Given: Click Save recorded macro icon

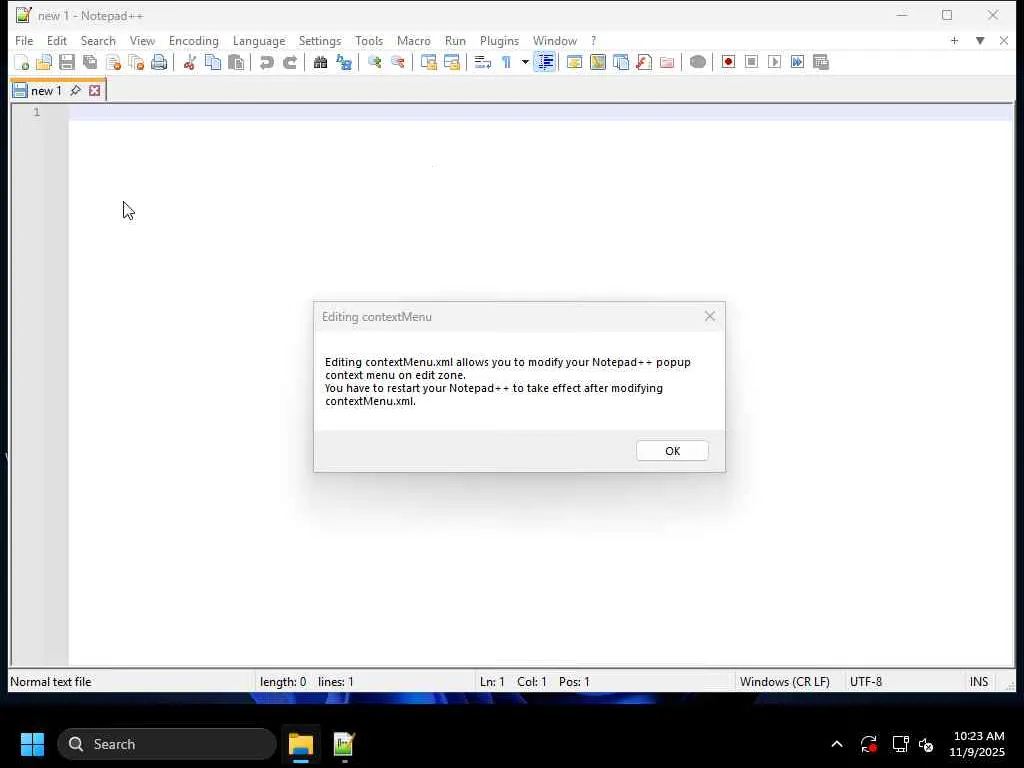Looking at the screenshot, I should pos(821,62).
